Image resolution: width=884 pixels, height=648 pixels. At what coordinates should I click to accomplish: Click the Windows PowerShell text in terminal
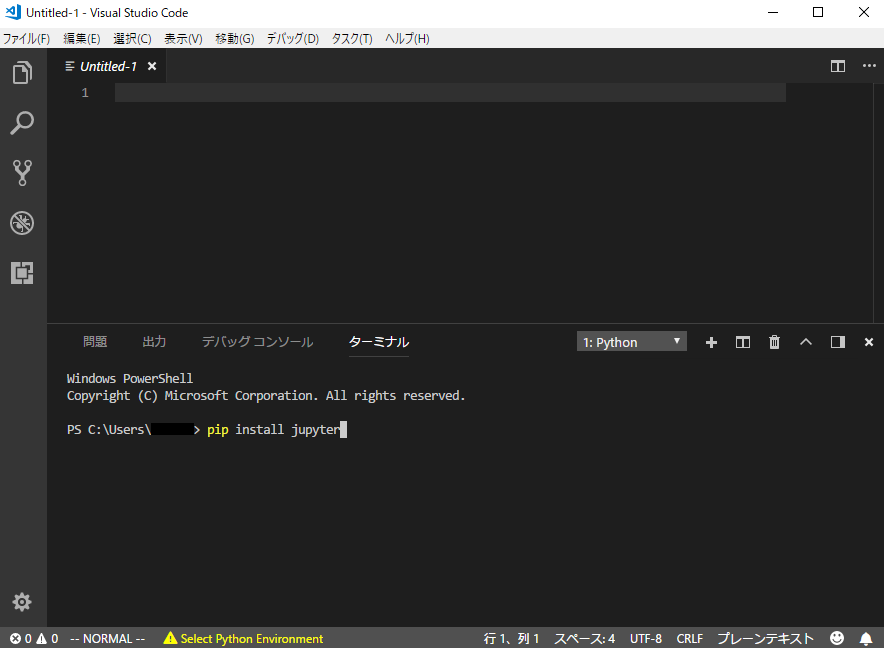130,378
